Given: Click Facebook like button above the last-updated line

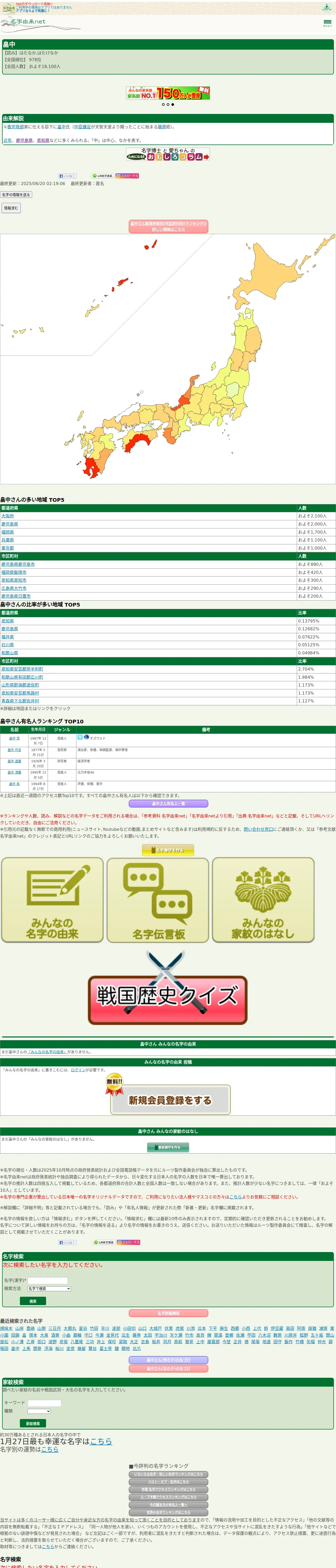Looking at the screenshot, I should 67,176.
